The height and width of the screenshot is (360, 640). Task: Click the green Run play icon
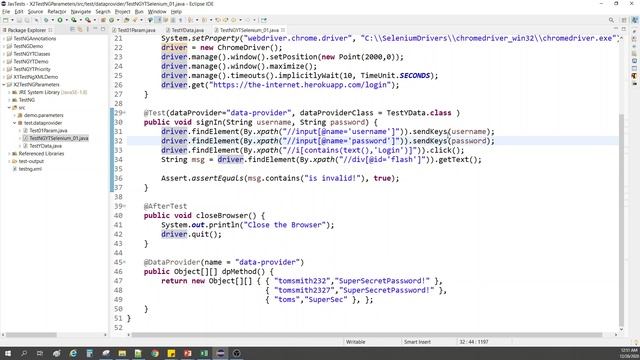(60, 20)
